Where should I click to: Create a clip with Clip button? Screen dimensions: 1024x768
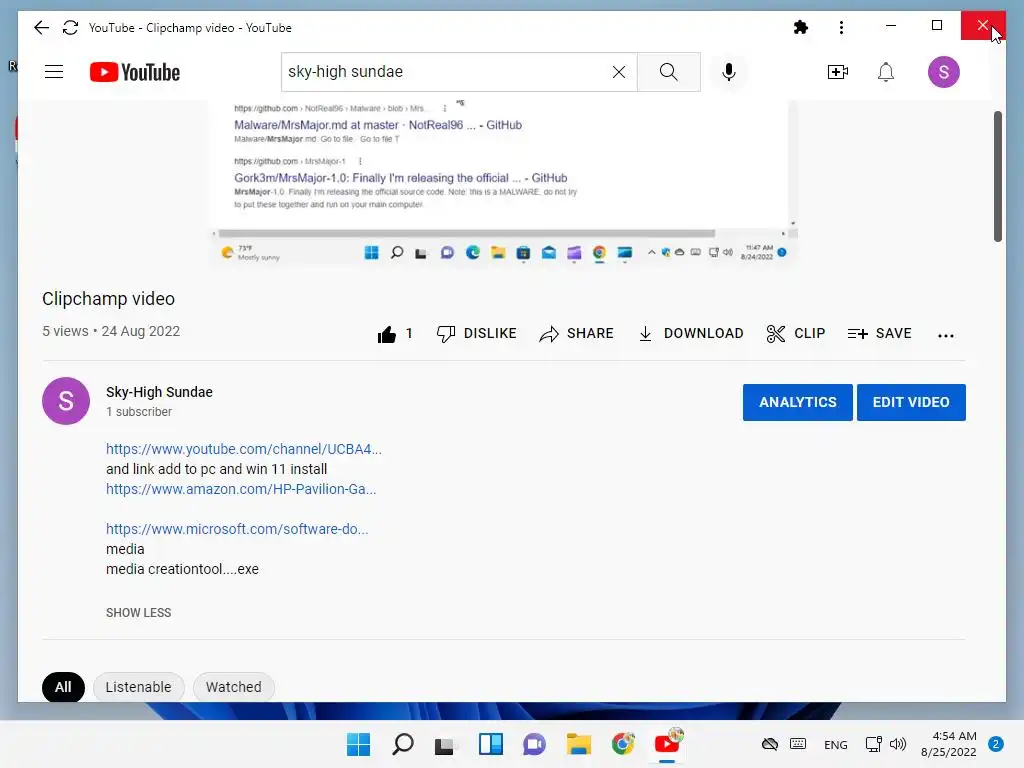pyautogui.click(x=796, y=334)
